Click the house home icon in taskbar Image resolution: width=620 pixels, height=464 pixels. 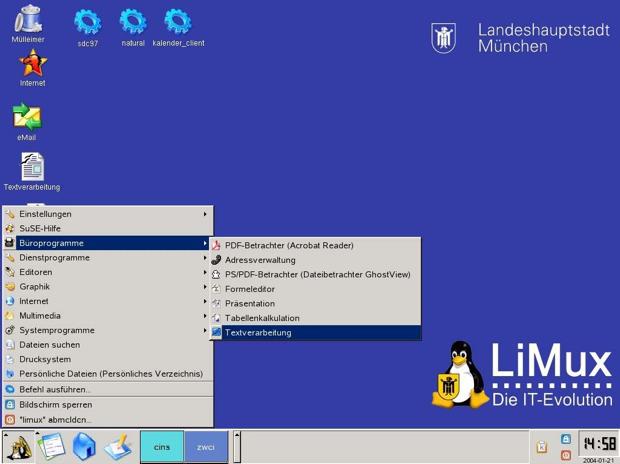(x=84, y=446)
